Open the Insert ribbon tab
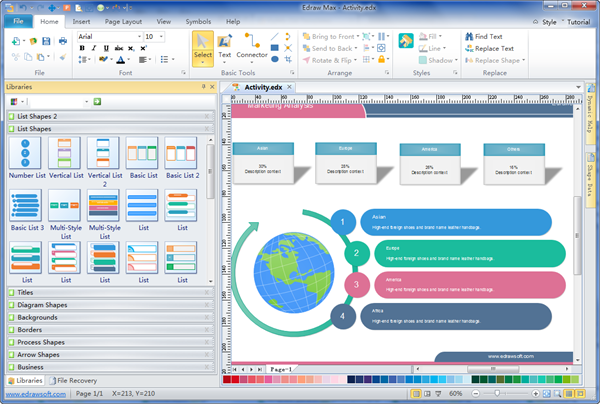 (x=82, y=20)
